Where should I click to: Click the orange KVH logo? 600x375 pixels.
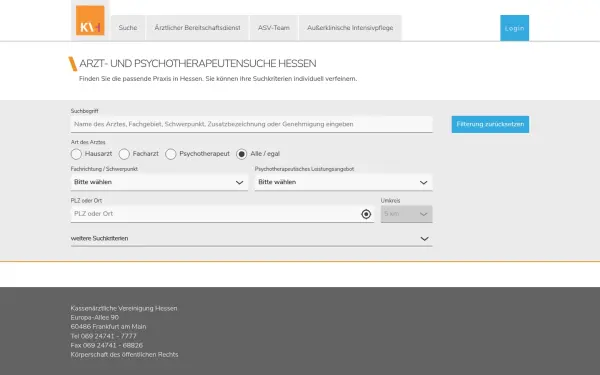90,20
